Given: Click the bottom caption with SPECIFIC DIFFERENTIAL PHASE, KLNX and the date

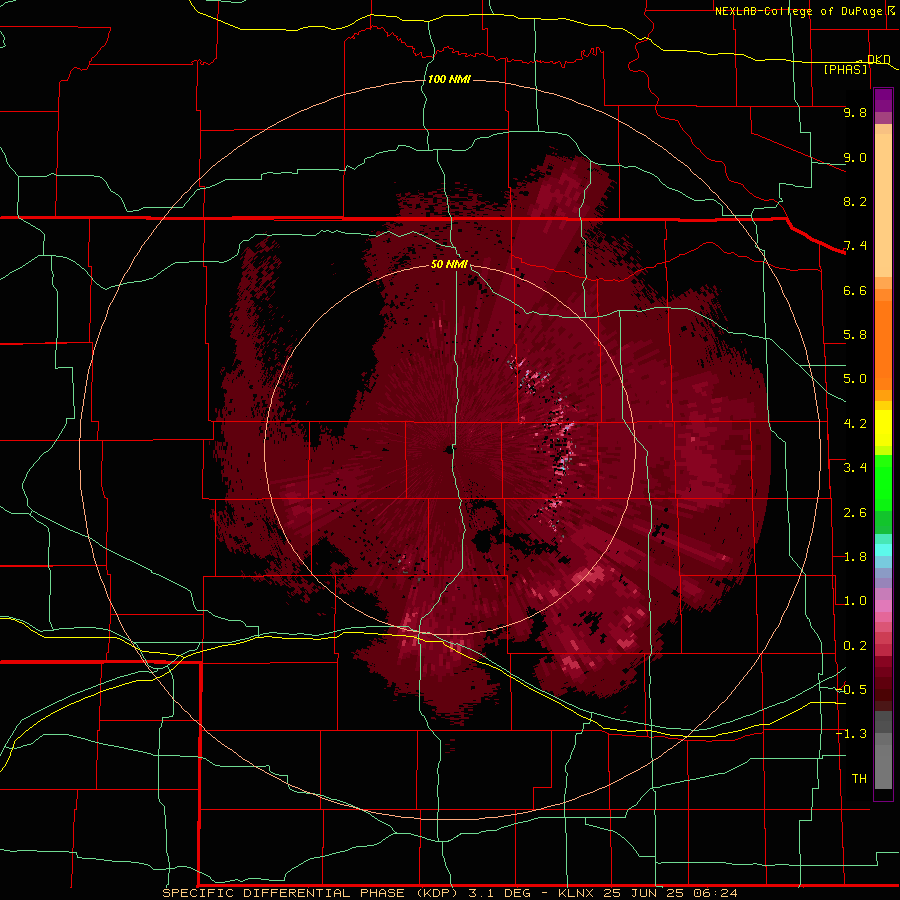Looking at the screenshot, I should (450, 893).
